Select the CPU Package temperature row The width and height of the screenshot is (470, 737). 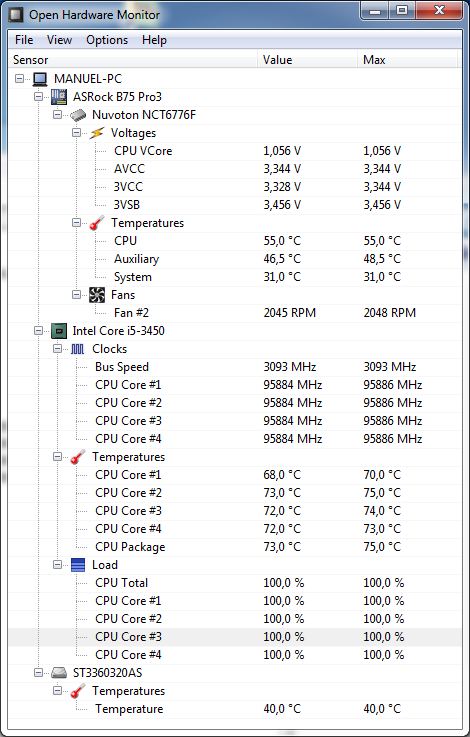(x=235, y=547)
